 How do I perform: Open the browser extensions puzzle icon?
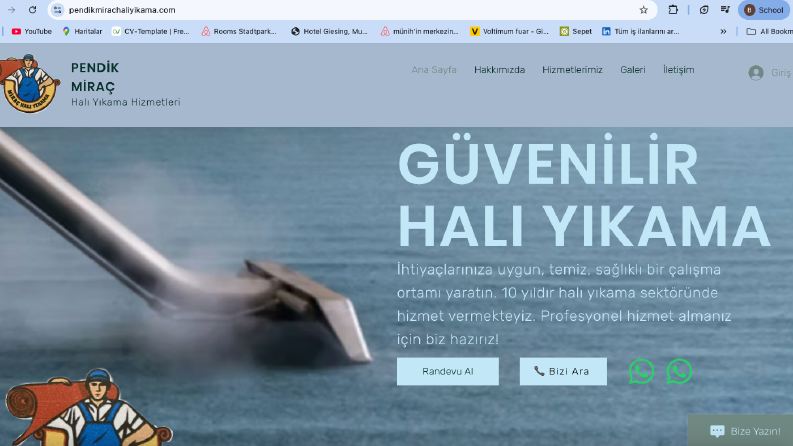673,10
